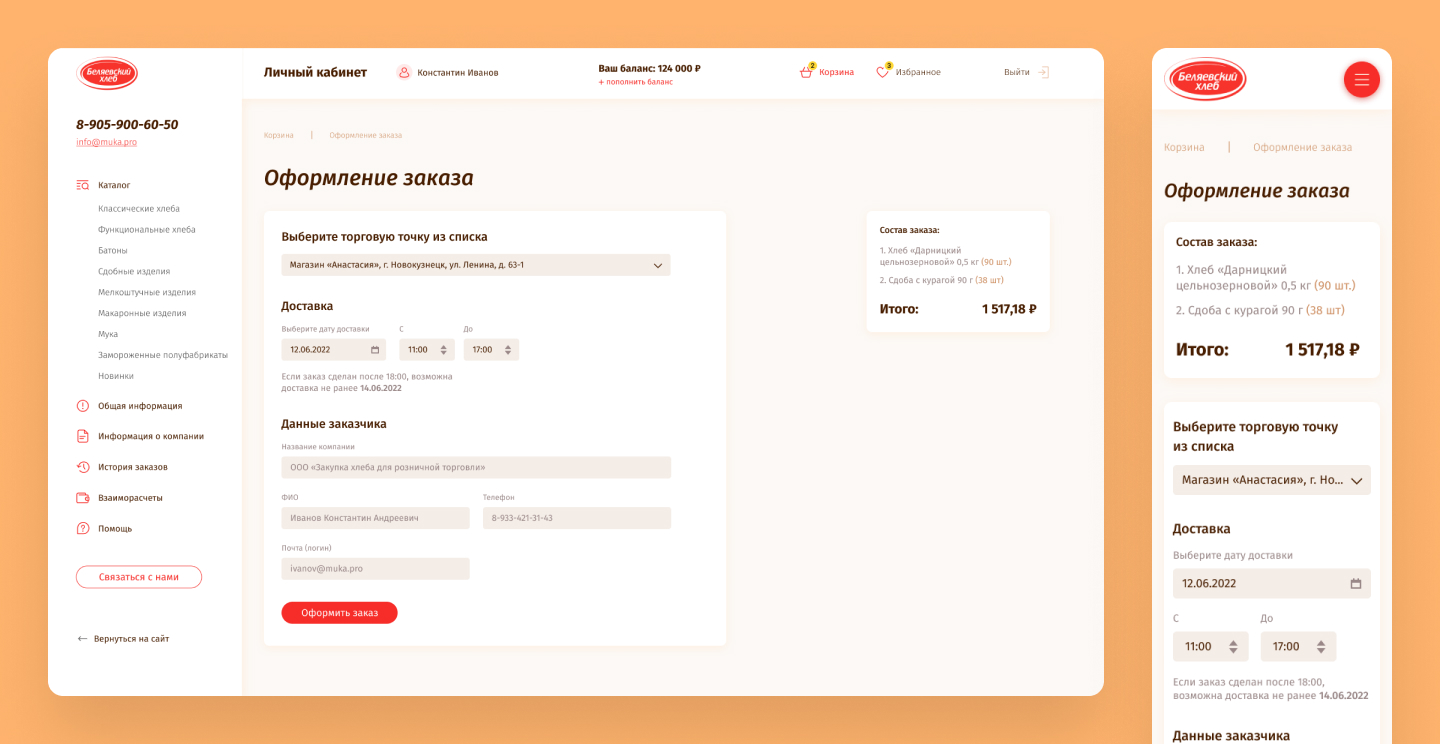The image size is (1440, 744).
Task: Click the Телефон input field
Action: [x=577, y=518]
